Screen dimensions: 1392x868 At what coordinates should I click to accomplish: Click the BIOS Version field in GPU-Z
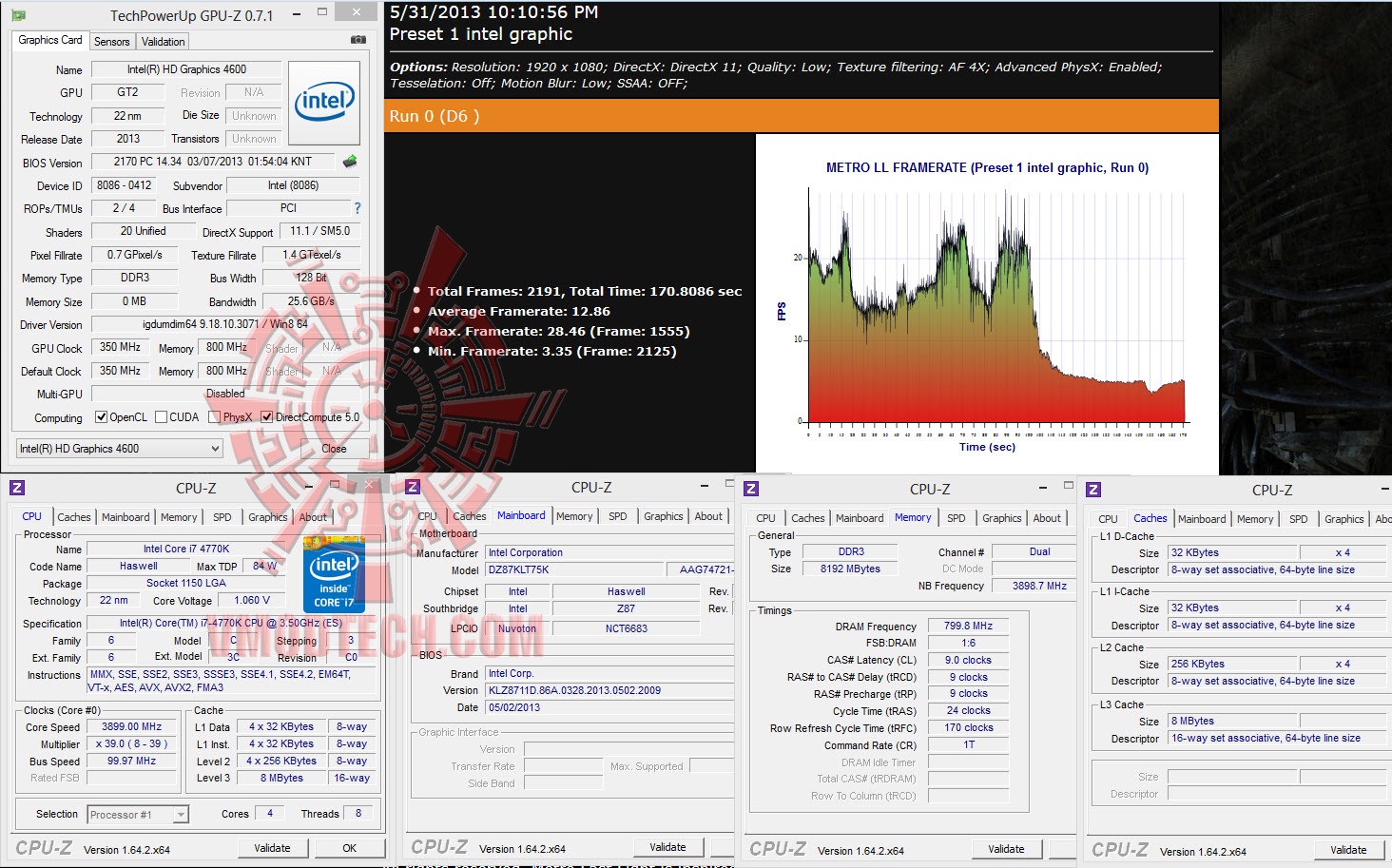pyautogui.click(x=213, y=162)
